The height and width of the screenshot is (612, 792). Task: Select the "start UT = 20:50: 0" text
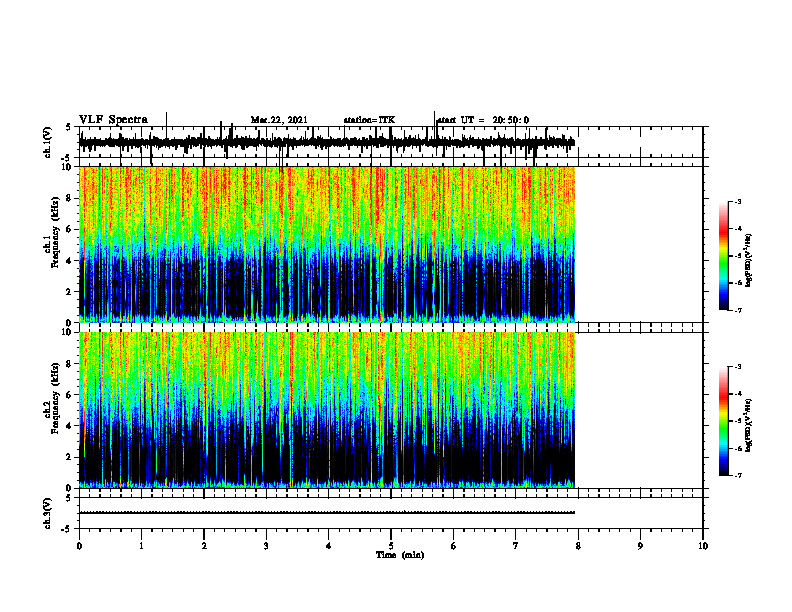[483, 120]
